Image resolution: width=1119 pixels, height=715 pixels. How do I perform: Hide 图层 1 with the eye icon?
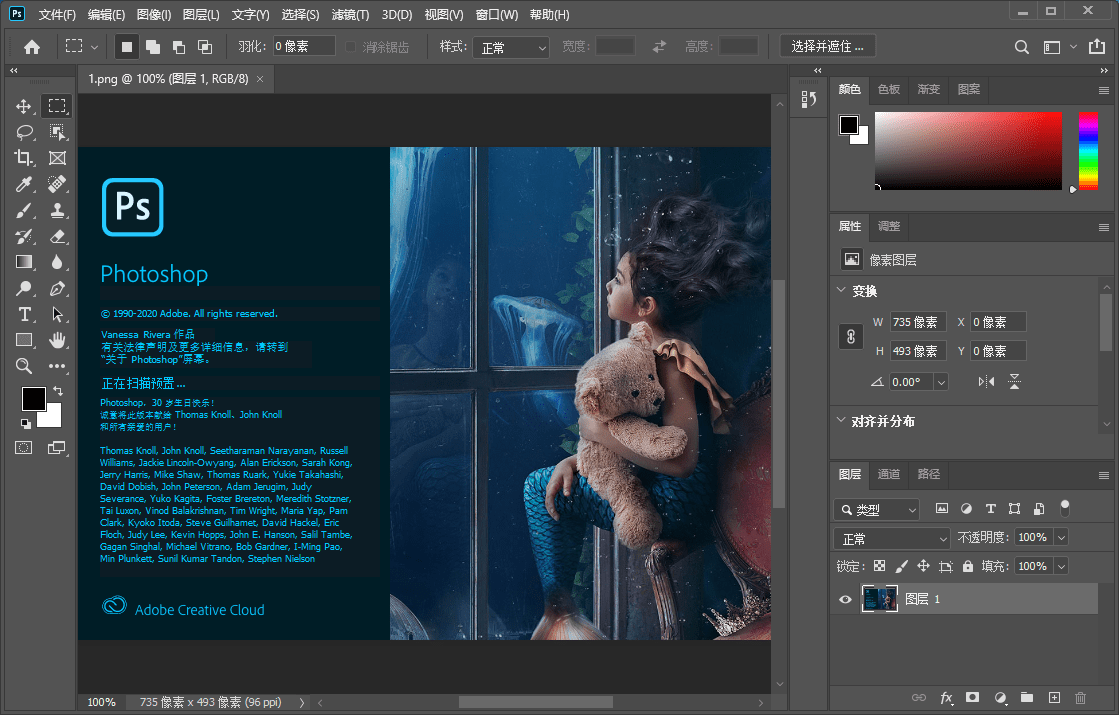[x=845, y=599]
